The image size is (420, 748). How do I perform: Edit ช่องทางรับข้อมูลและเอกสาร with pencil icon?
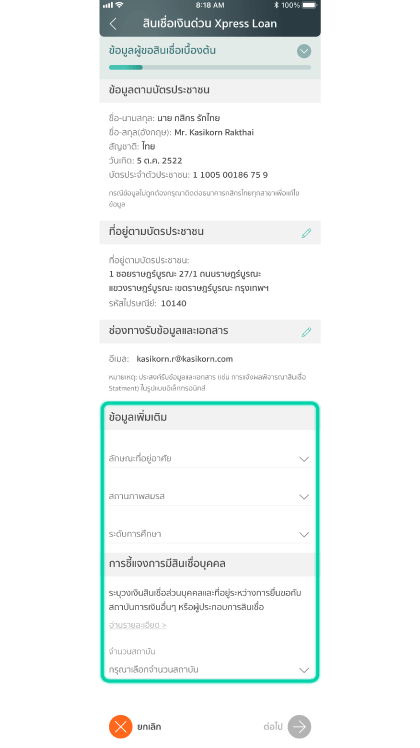point(306,332)
